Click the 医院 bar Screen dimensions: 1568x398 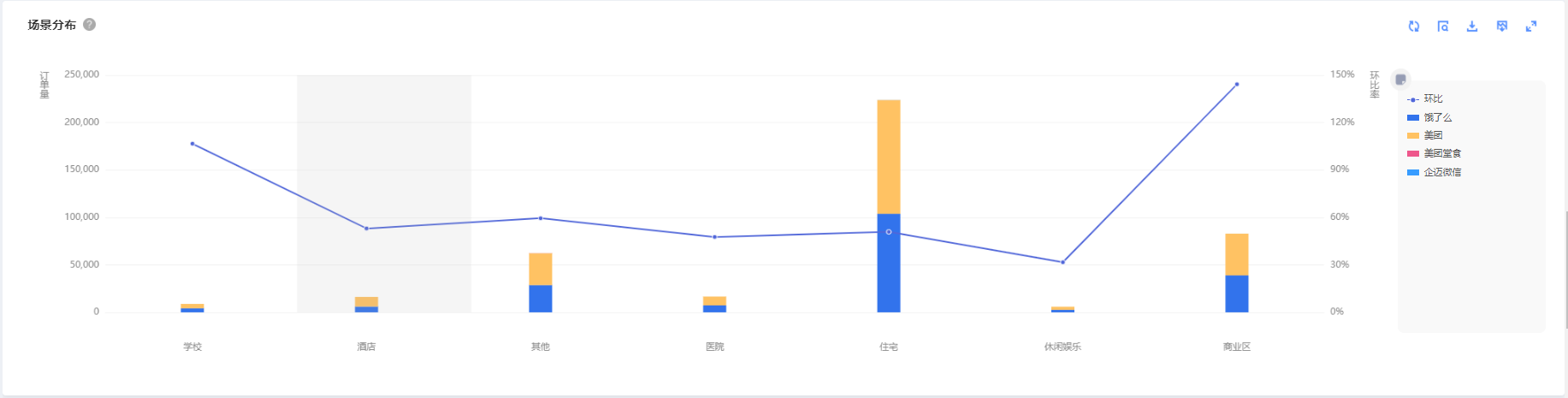(715, 305)
